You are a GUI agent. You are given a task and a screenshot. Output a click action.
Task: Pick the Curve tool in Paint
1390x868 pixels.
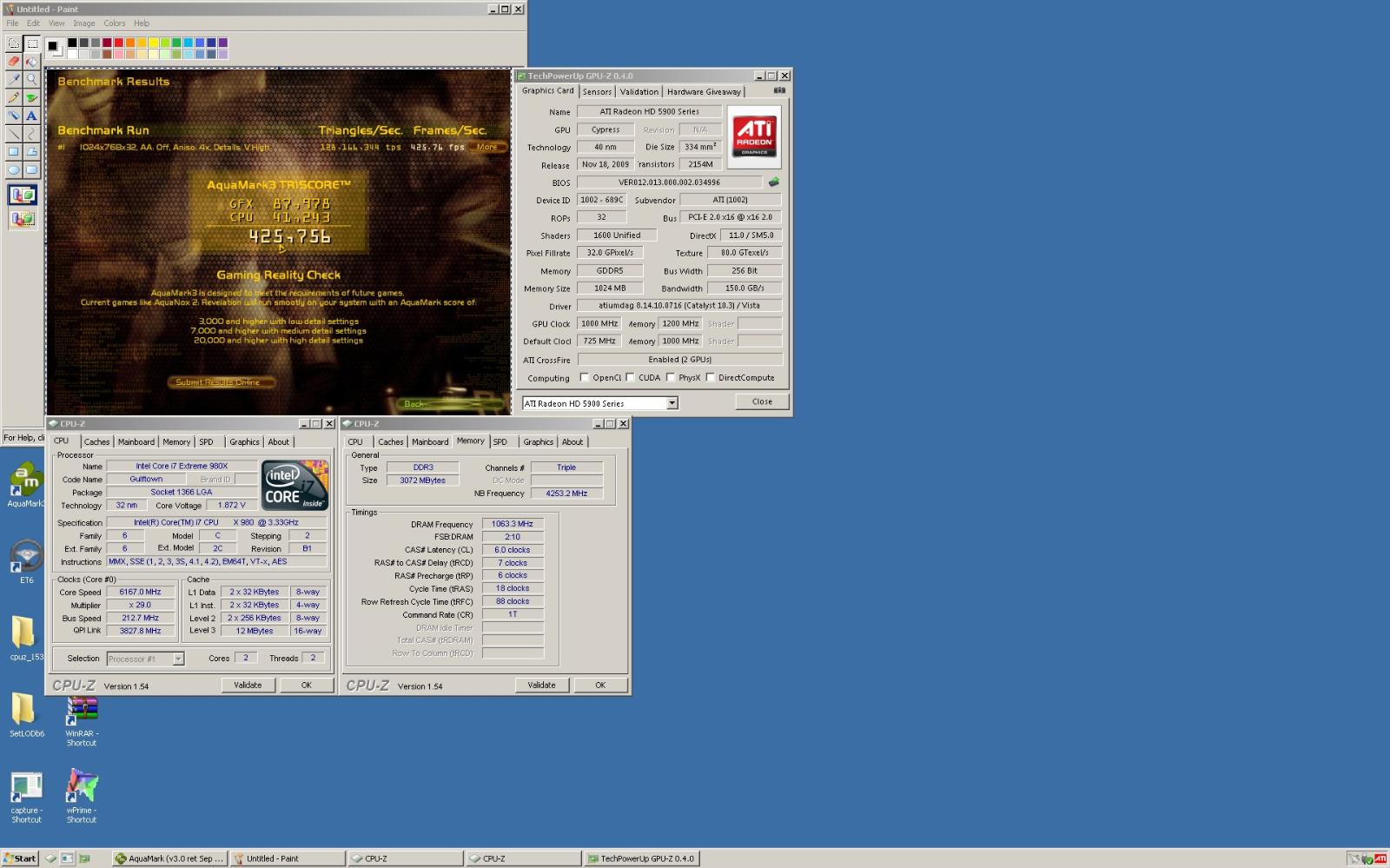32,134
